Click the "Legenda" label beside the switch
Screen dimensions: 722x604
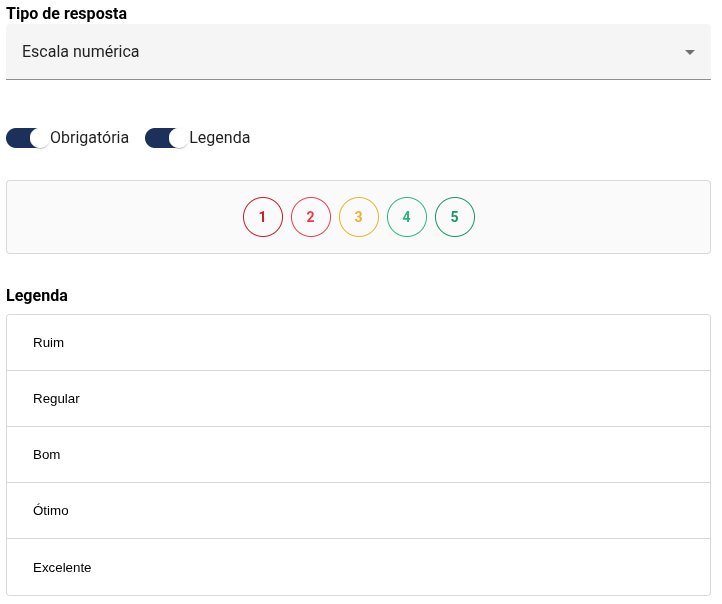219,138
